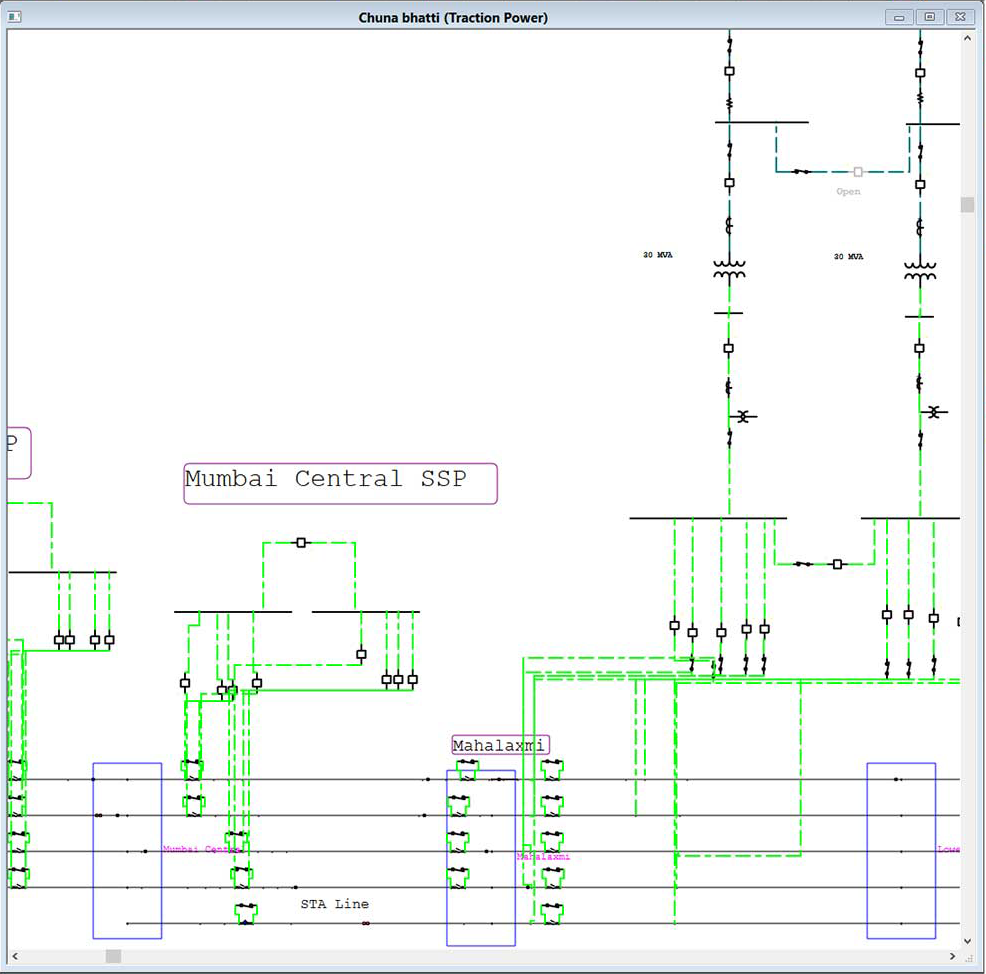
Task: Click the vertical scrollbar down arrow
Action: pos(967,941)
